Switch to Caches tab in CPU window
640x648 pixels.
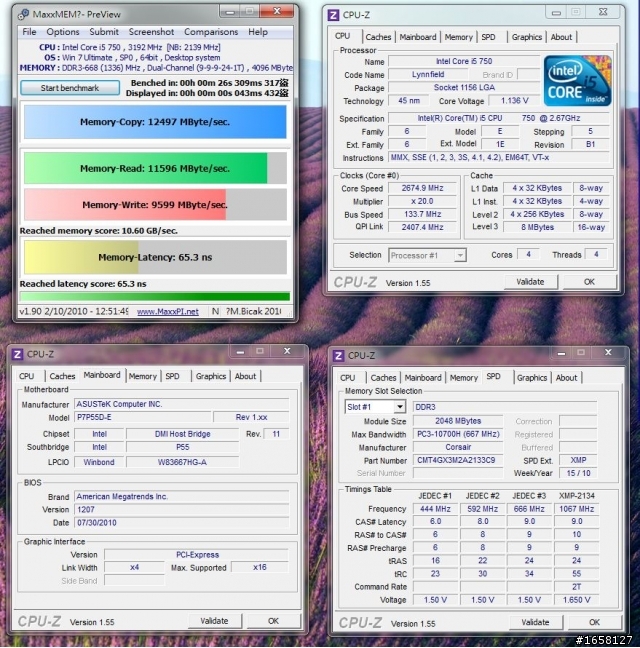378,37
